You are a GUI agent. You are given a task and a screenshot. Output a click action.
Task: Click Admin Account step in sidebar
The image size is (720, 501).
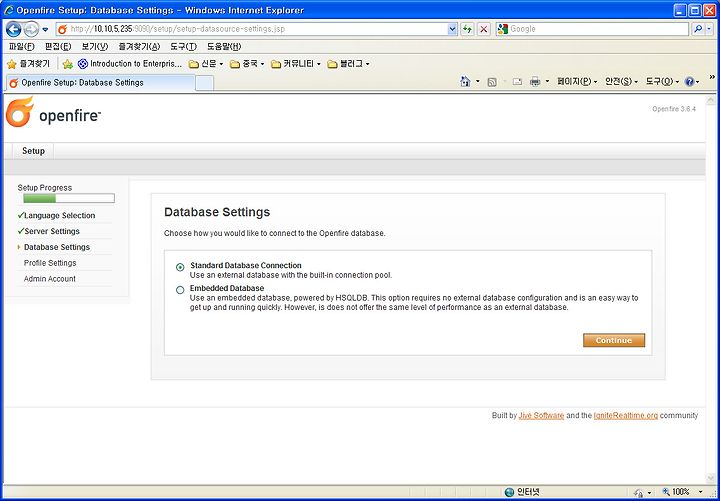(50, 279)
